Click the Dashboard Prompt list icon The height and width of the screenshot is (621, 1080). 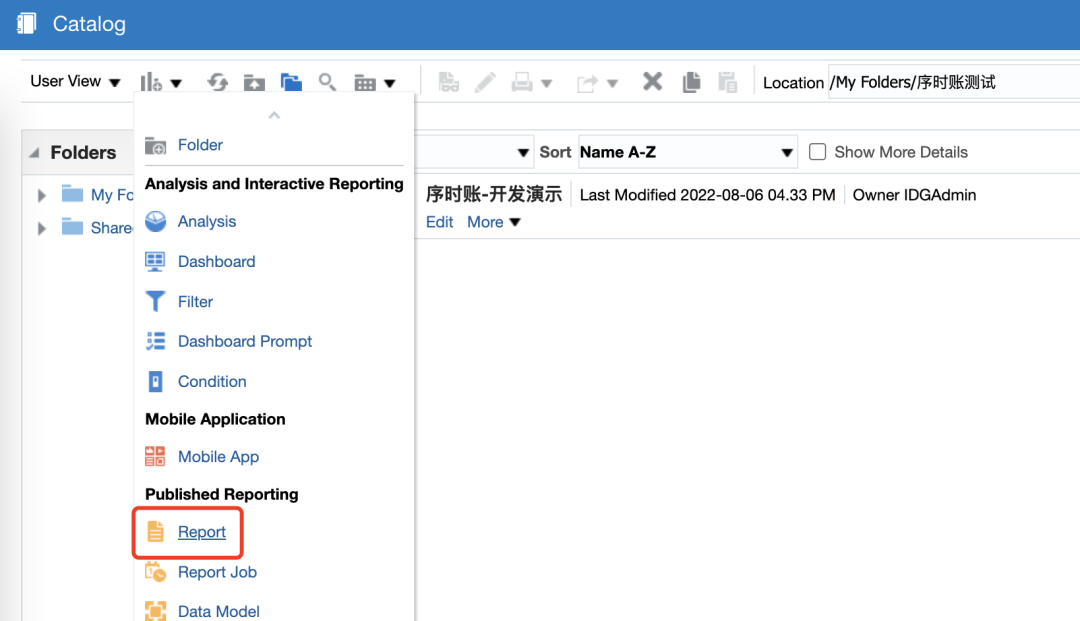(156, 341)
